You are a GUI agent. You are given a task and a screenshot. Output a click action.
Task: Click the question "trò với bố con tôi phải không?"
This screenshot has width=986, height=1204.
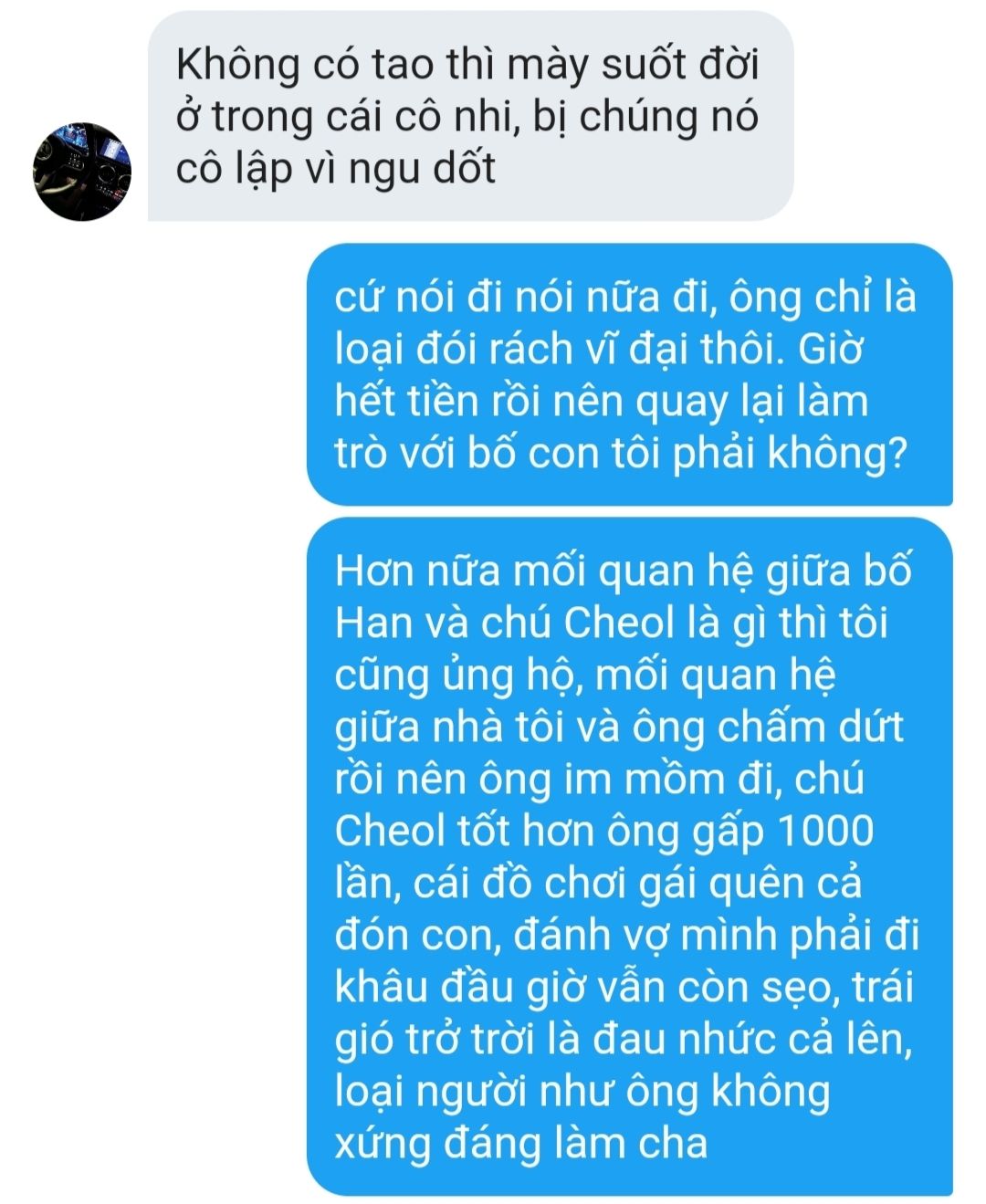coord(620,454)
